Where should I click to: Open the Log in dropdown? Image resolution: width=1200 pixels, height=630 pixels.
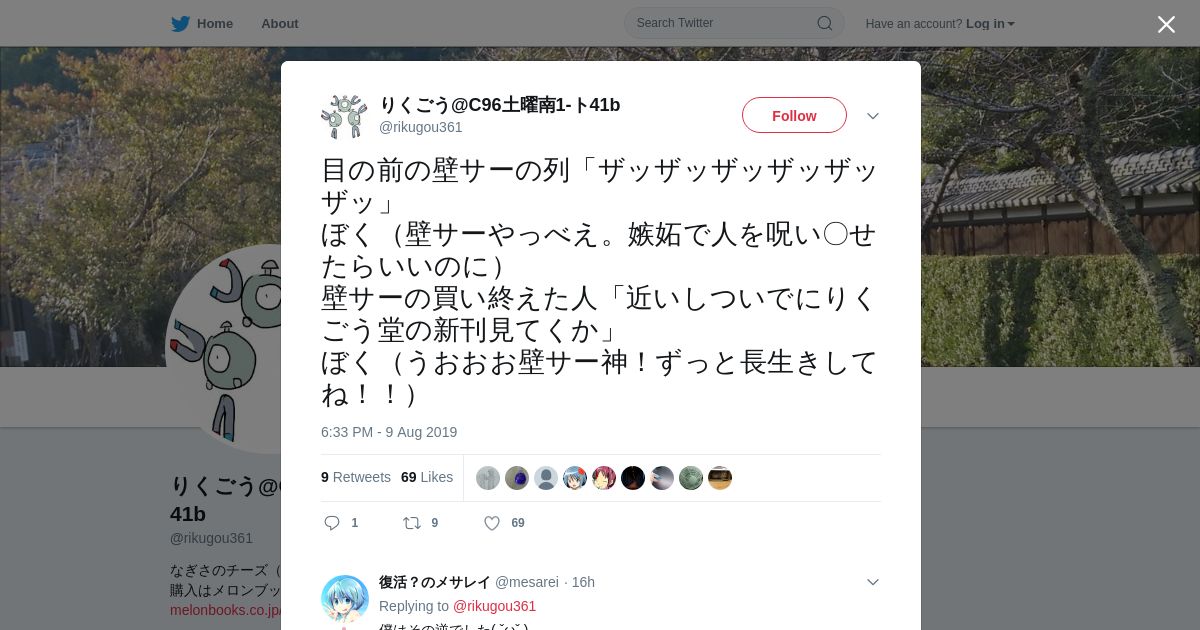[x=990, y=23]
